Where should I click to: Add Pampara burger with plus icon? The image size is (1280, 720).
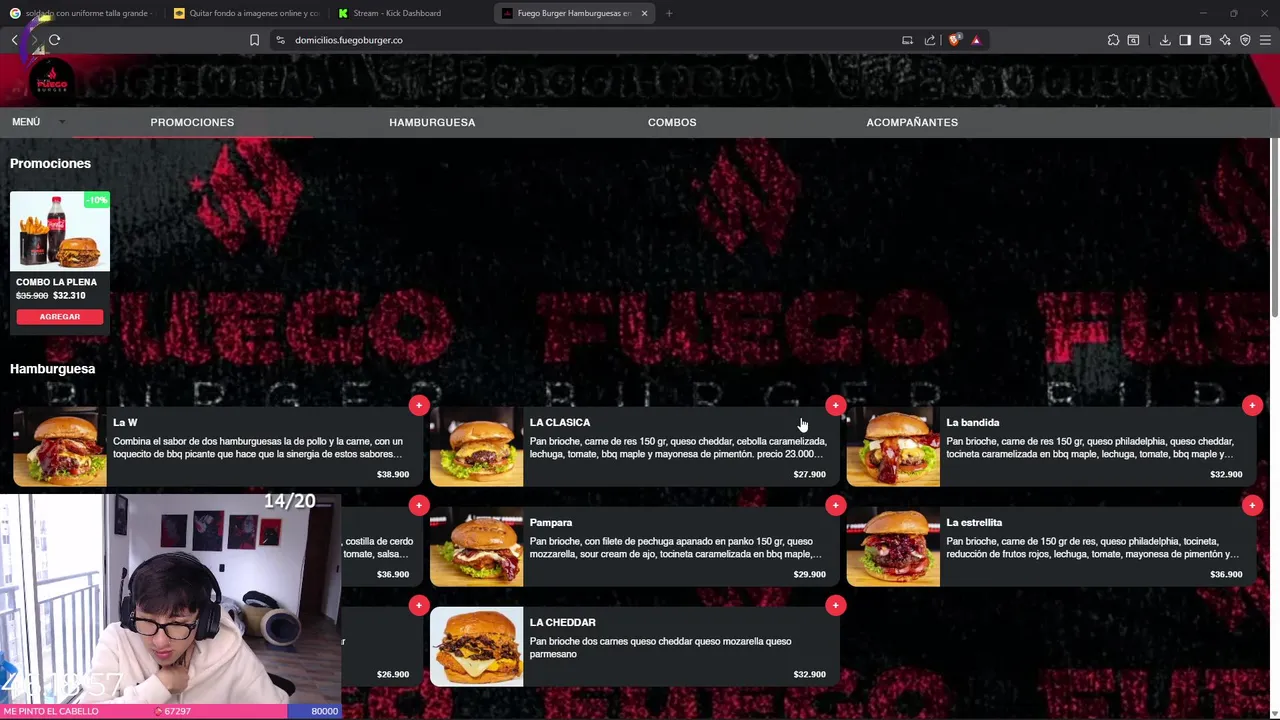[836, 505]
